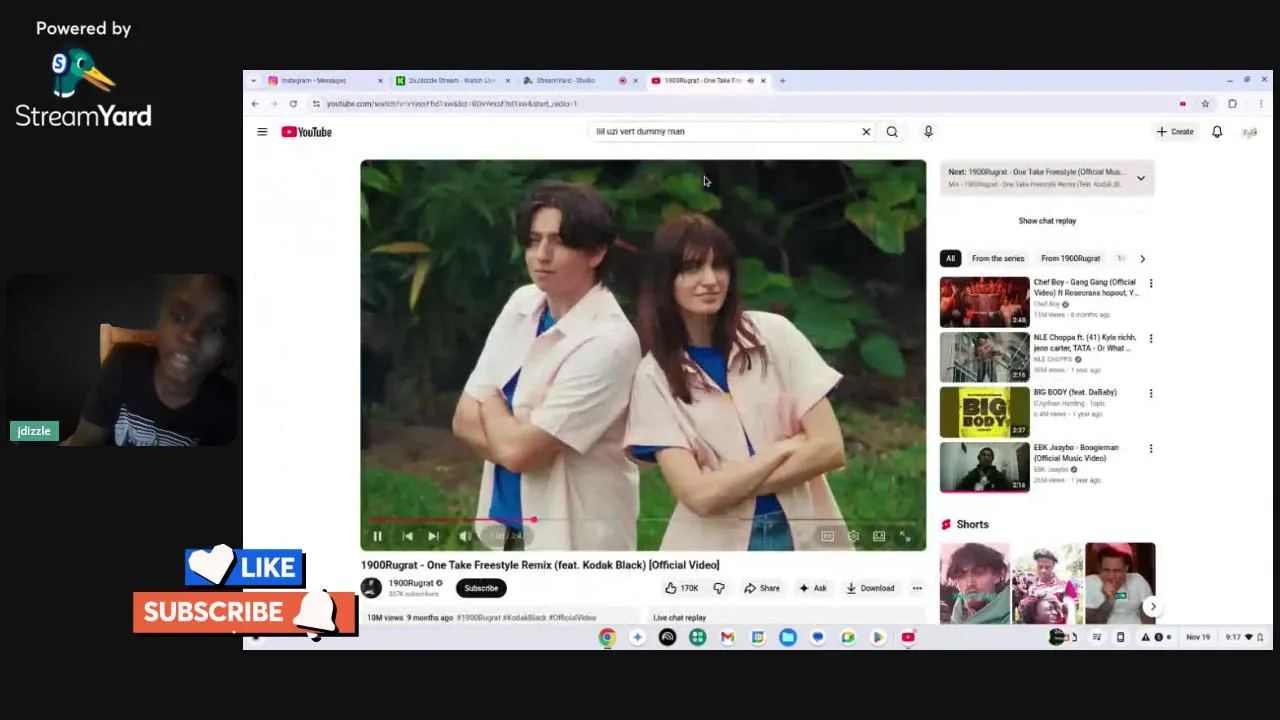The height and width of the screenshot is (720, 1280).
Task: Switch to StreamYard Studio tab
Action: point(580,81)
